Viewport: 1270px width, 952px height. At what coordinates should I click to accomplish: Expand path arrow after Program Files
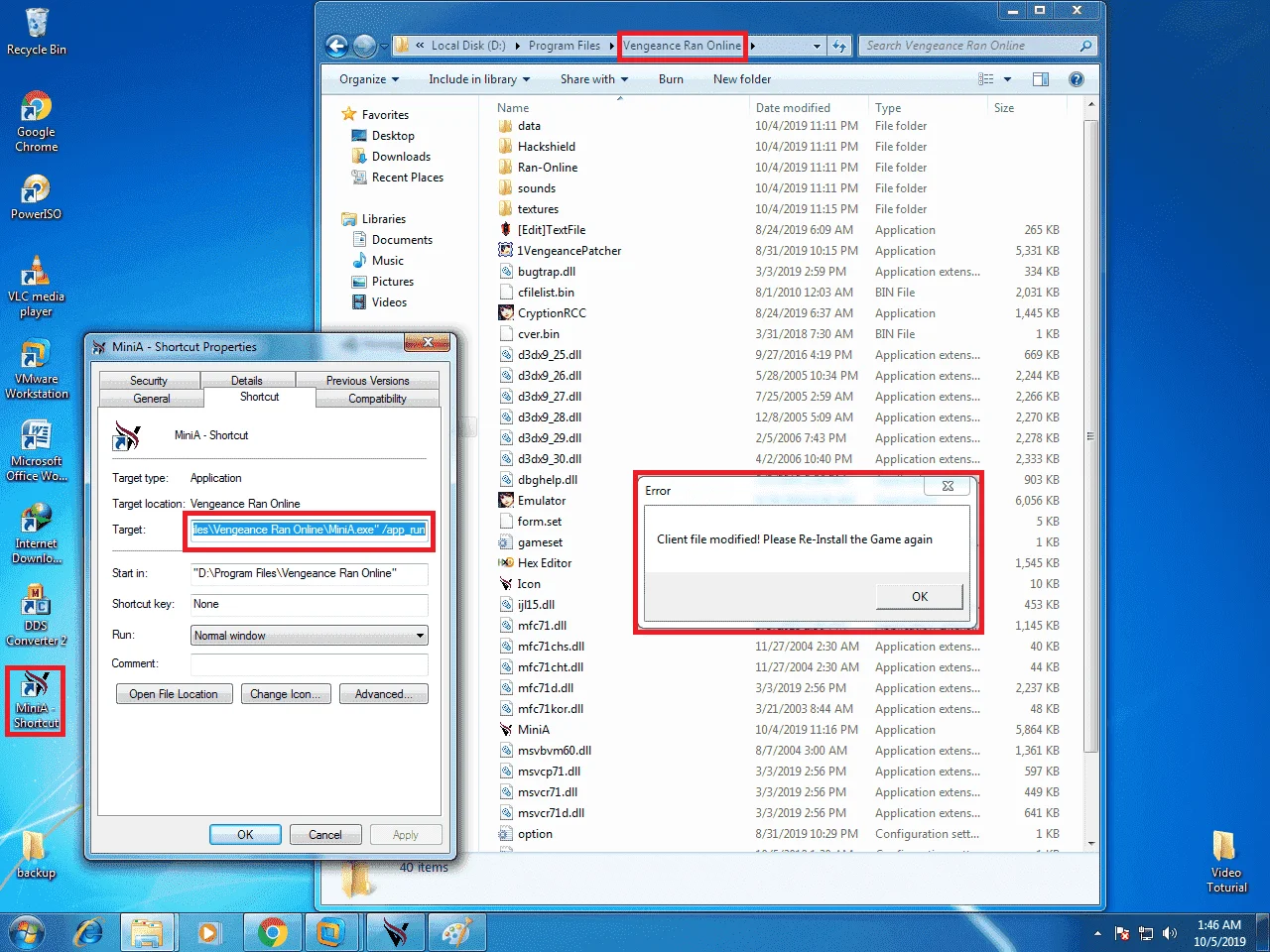point(611,46)
